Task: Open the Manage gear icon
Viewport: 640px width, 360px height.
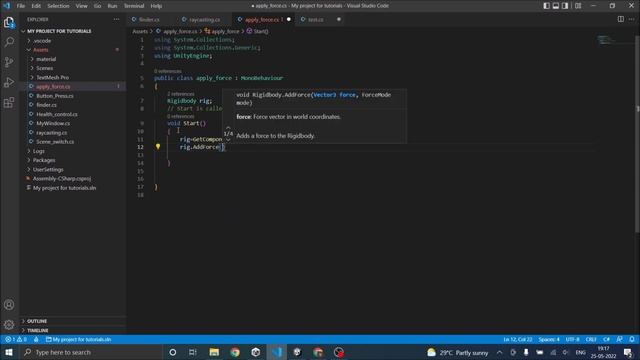Action: 9,325
